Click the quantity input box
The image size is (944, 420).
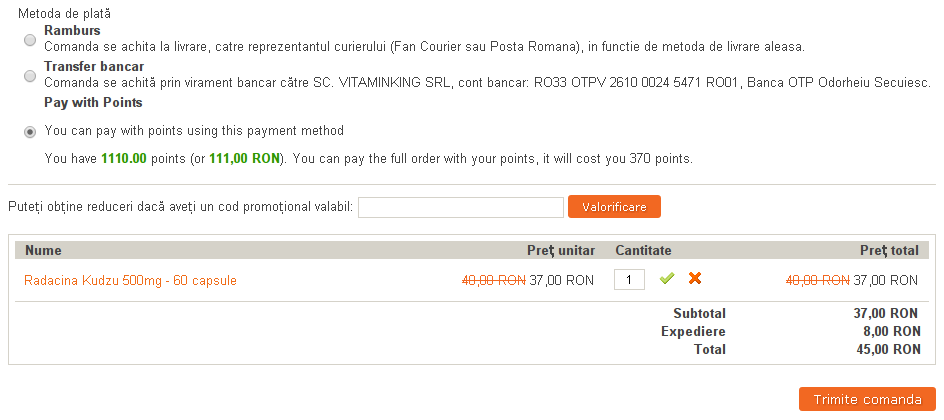[629, 280]
